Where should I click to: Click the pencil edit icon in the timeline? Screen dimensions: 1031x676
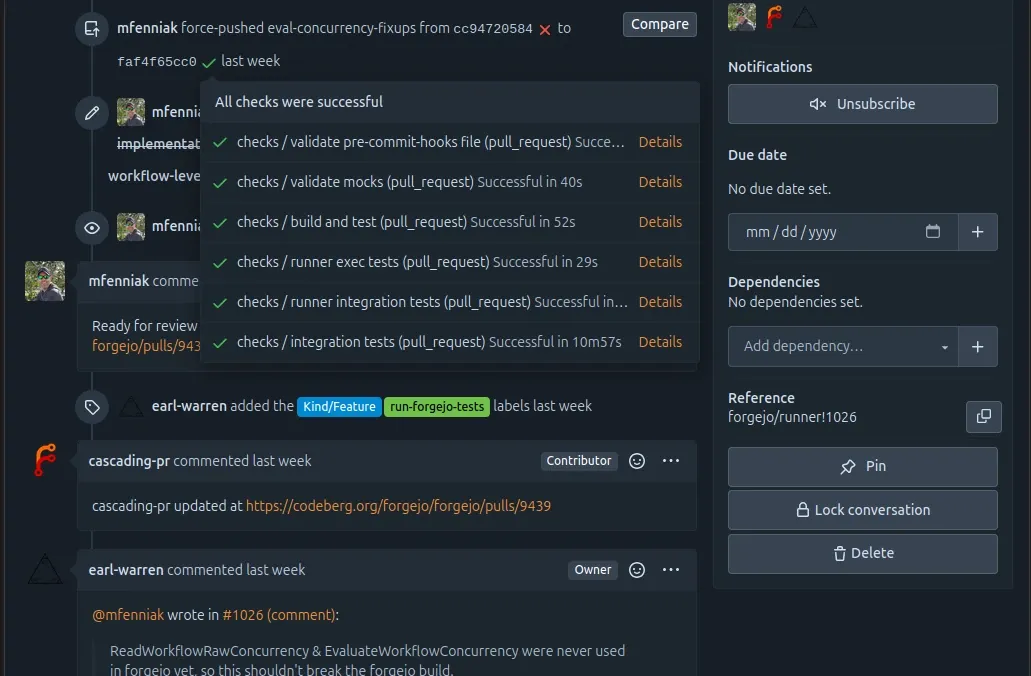tap(91, 112)
